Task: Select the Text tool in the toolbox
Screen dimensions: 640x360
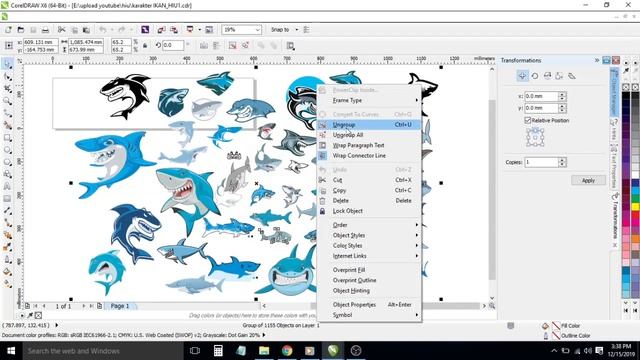Action: coord(7,186)
